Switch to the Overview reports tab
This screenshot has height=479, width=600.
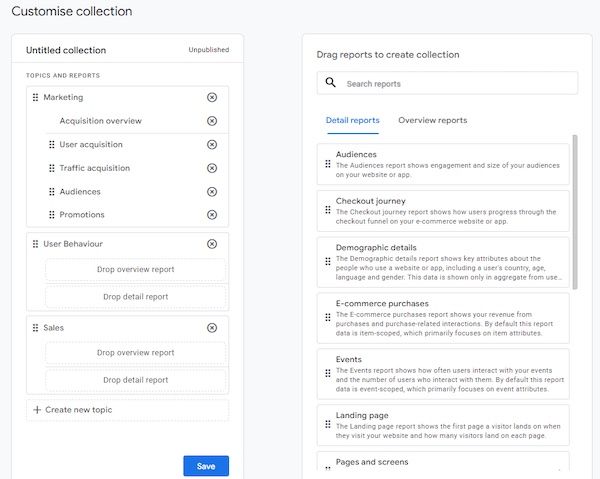pos(432,121)
